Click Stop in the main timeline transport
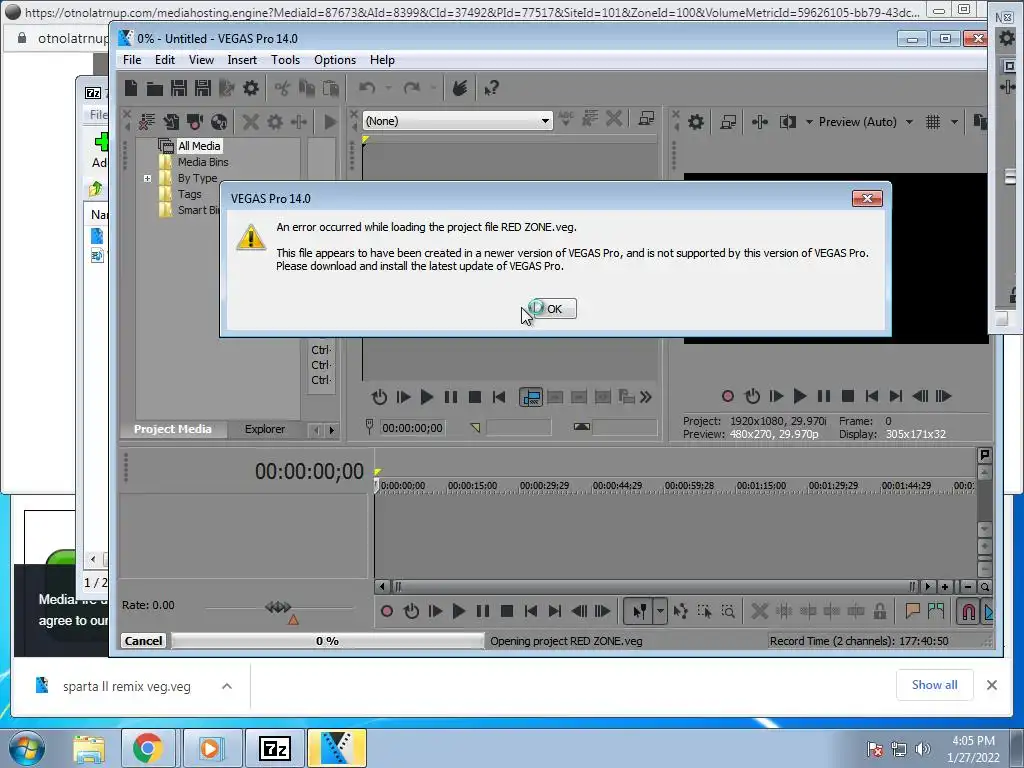This screenshot has width=1024, height=768. tap(506, 611)
